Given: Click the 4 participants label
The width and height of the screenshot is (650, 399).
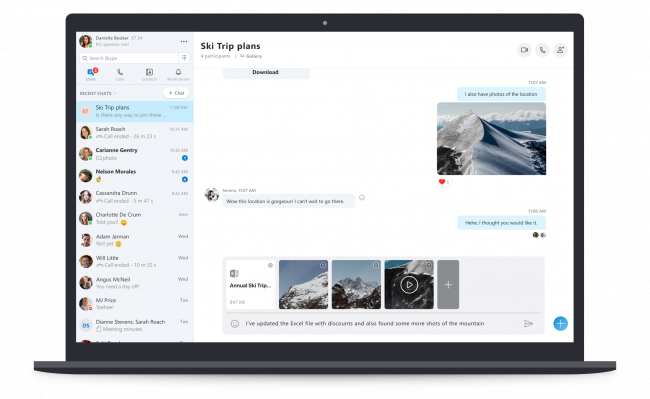Looking at the screenshot, I should 216,56.
